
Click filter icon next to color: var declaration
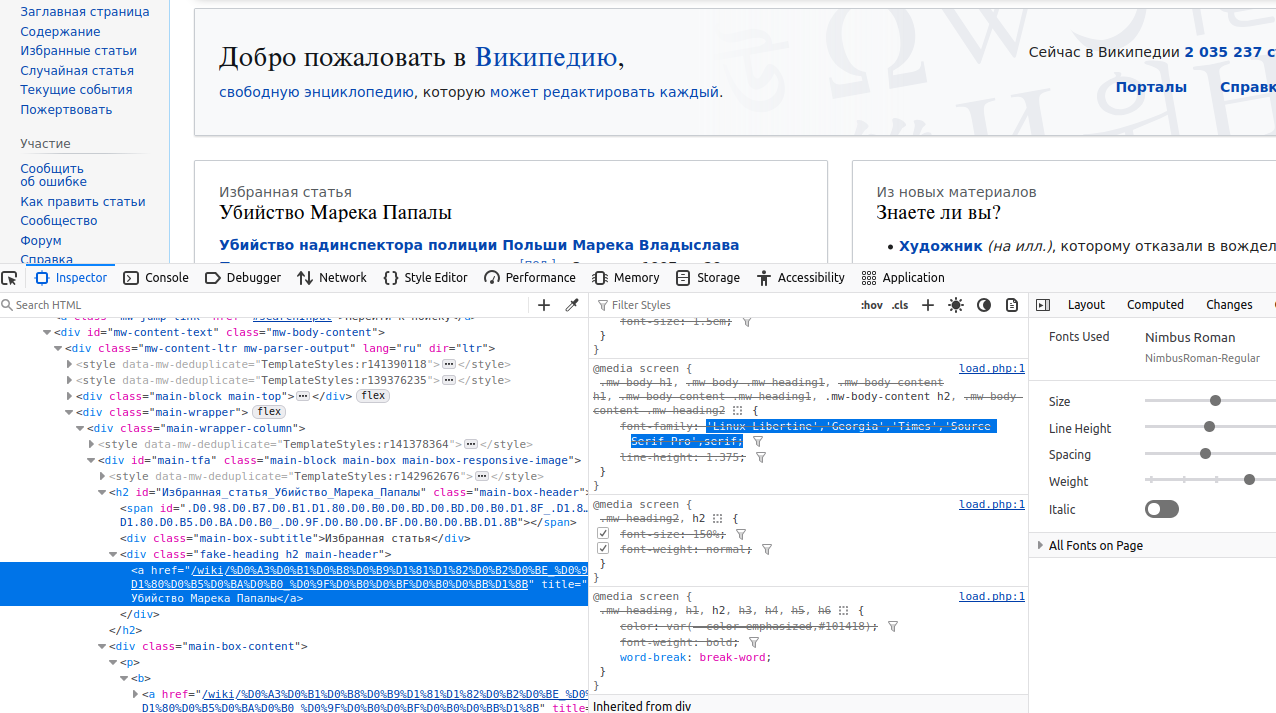(893, 626)
